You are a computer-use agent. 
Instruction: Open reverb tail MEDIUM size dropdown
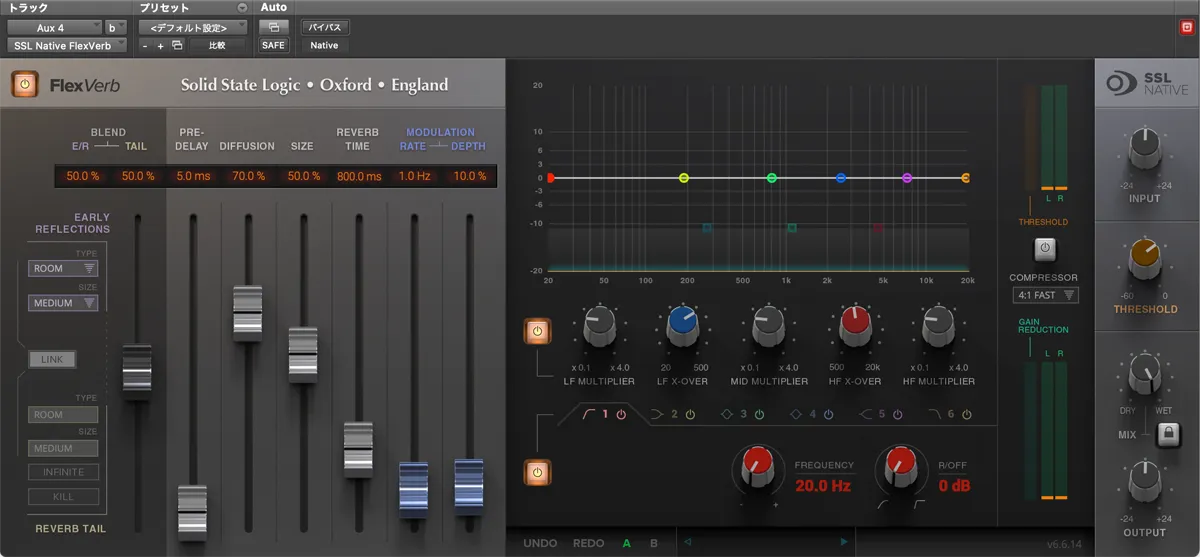click(63, 449)
